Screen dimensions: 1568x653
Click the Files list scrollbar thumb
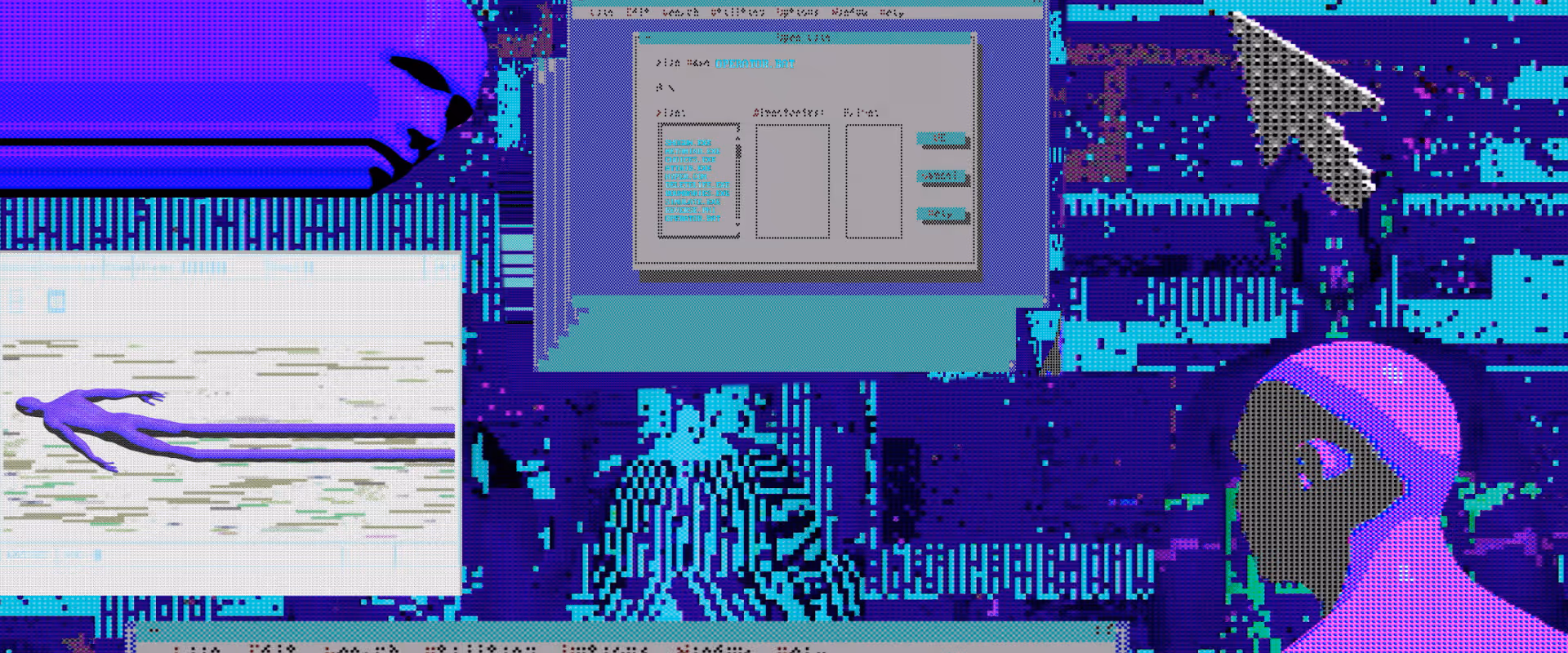tap(738, 152)
